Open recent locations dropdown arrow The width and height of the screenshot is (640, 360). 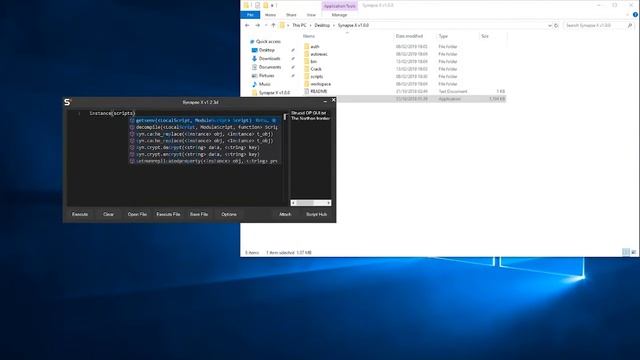pyautogui.click(x=266, y=25)
